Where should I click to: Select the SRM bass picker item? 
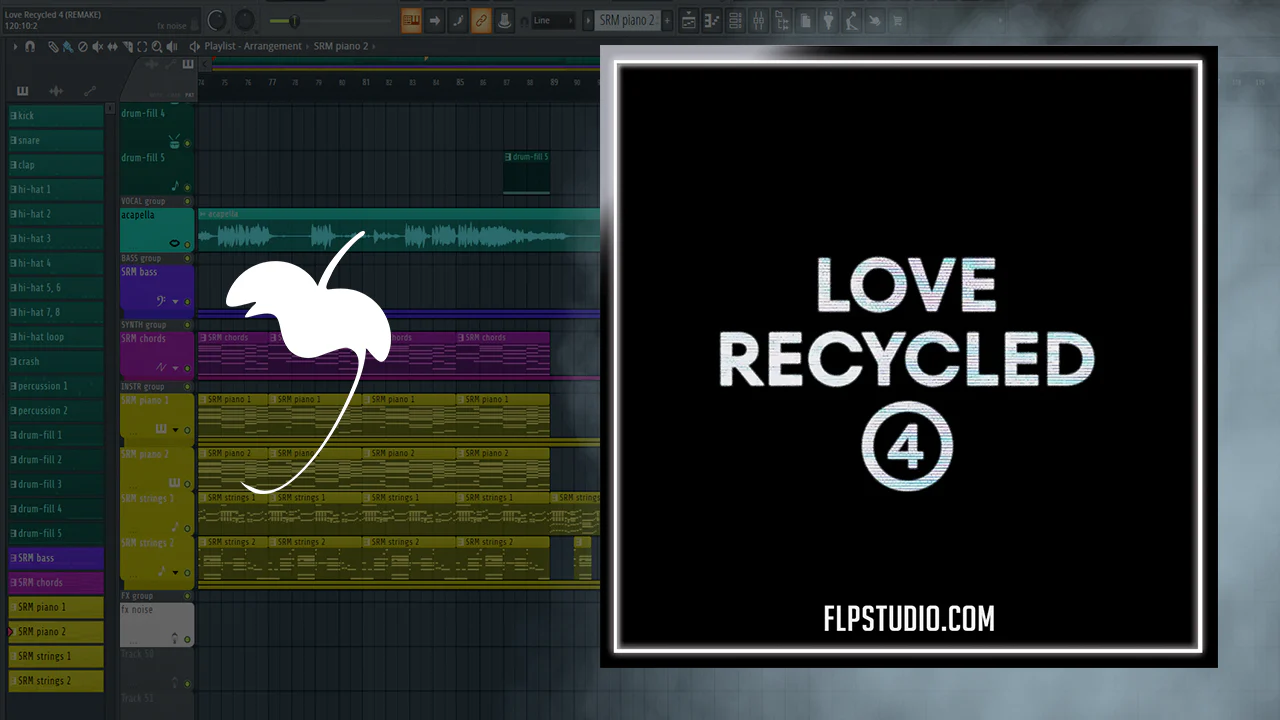(56, 558)
